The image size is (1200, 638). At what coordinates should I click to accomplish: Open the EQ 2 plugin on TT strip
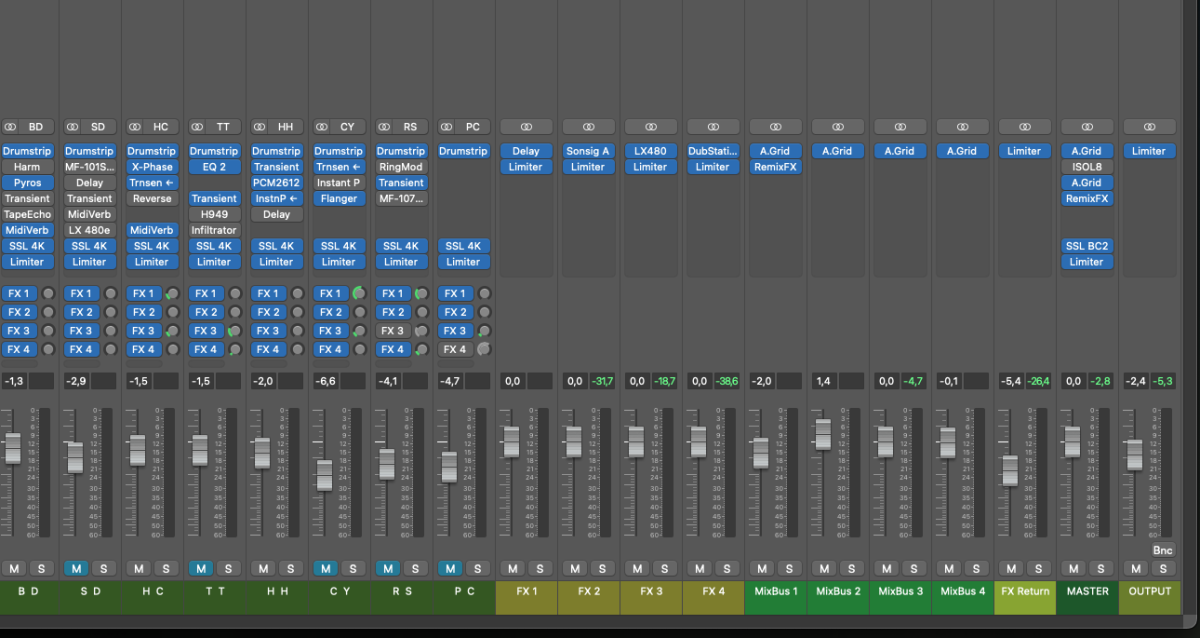214,167
